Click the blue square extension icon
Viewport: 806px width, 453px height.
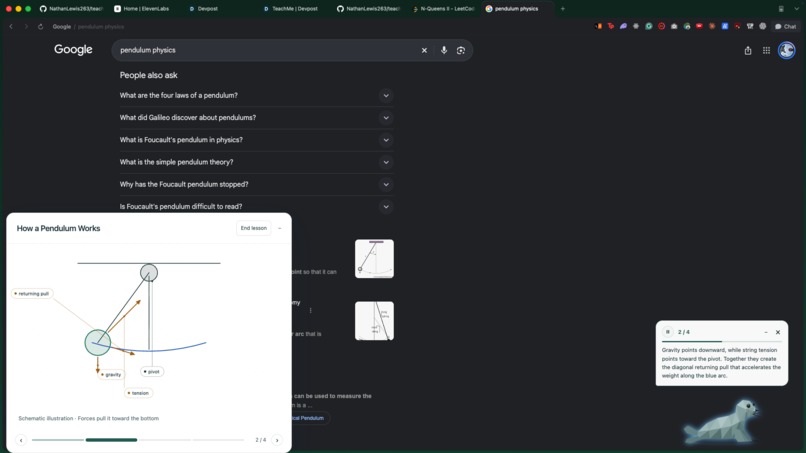pyautogui.click(x=725, y=26)
